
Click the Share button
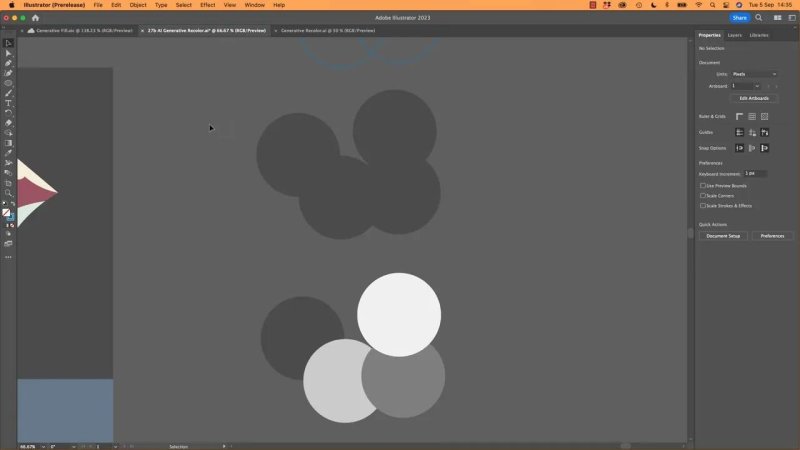(739, 18)
